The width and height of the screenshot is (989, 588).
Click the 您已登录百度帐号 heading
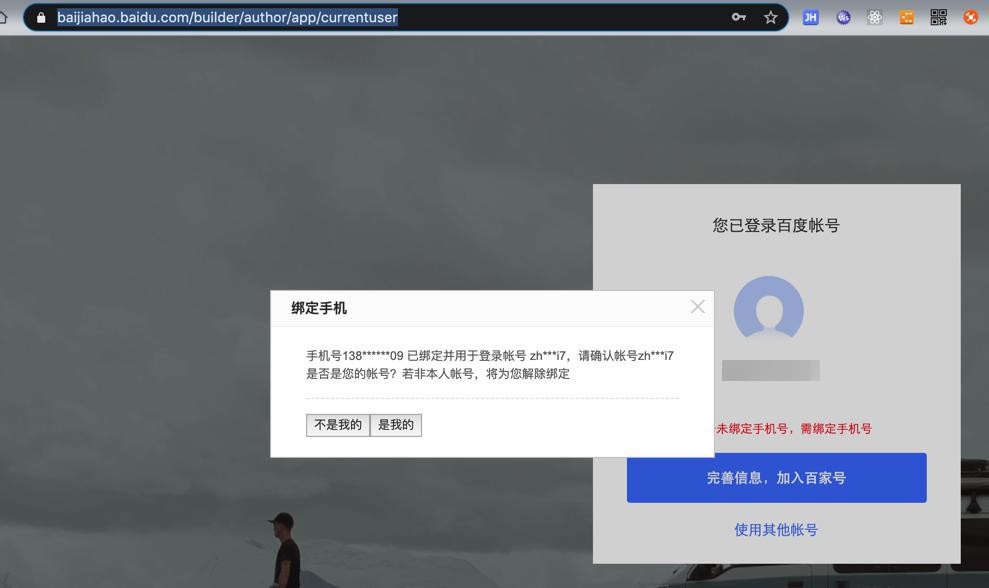(x=776, y=225)
